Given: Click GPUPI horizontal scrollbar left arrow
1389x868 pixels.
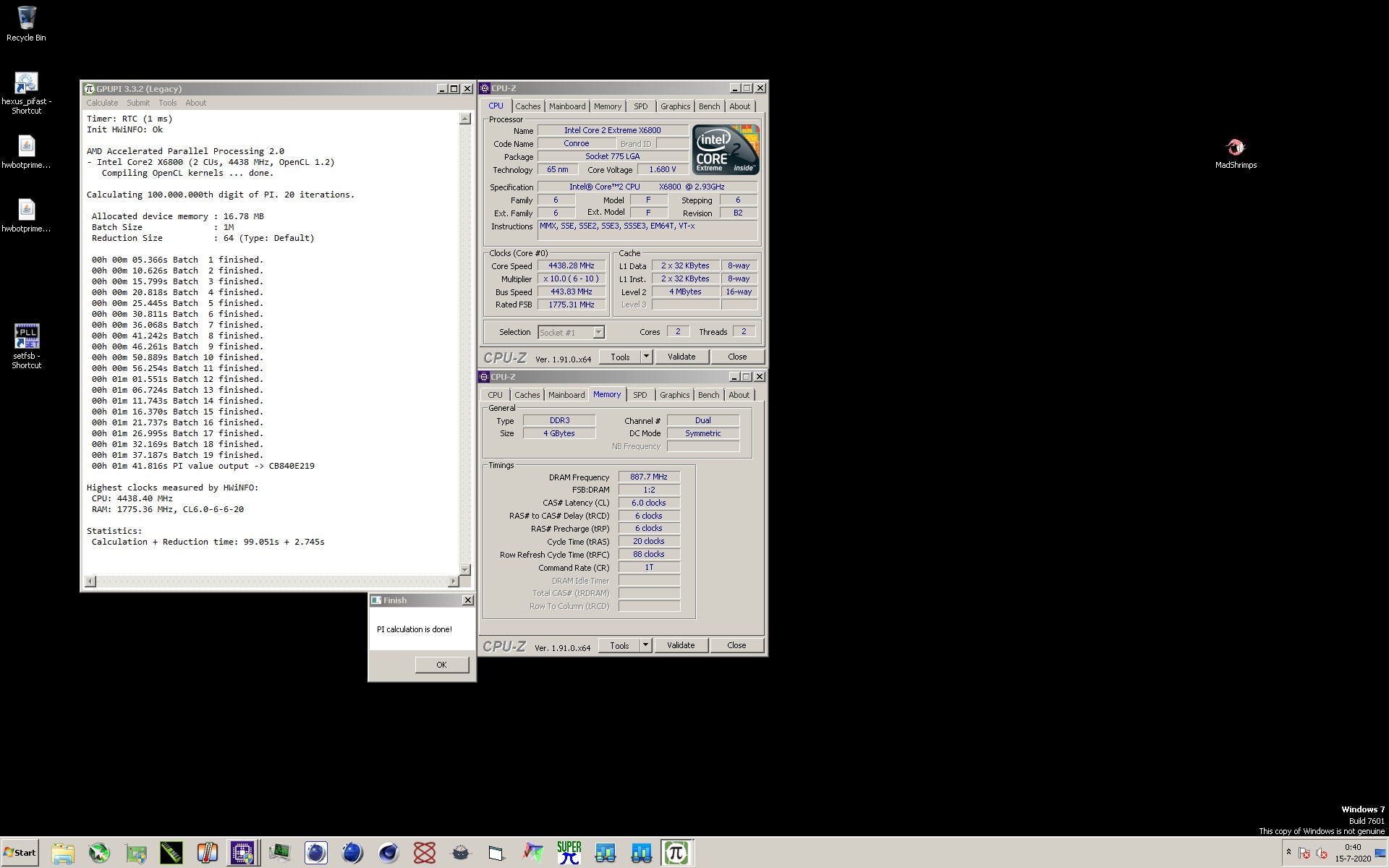Looking at the screenshot, I should click(90, 582).
